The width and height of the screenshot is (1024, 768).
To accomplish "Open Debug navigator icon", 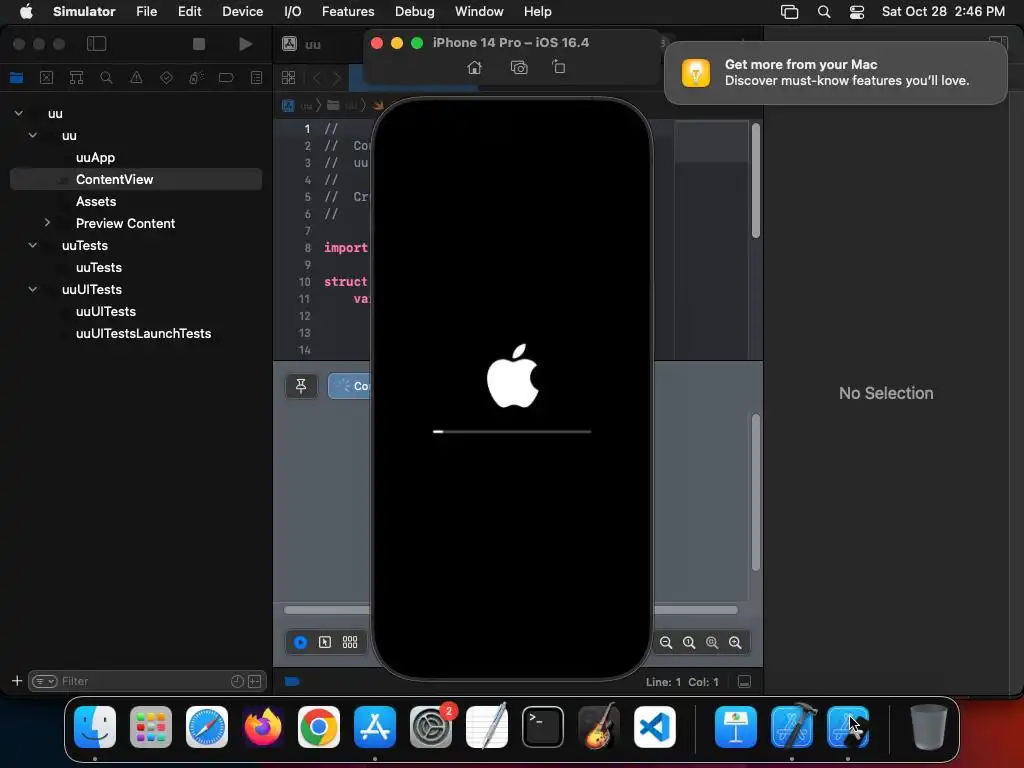I will (x=196, y=78).
